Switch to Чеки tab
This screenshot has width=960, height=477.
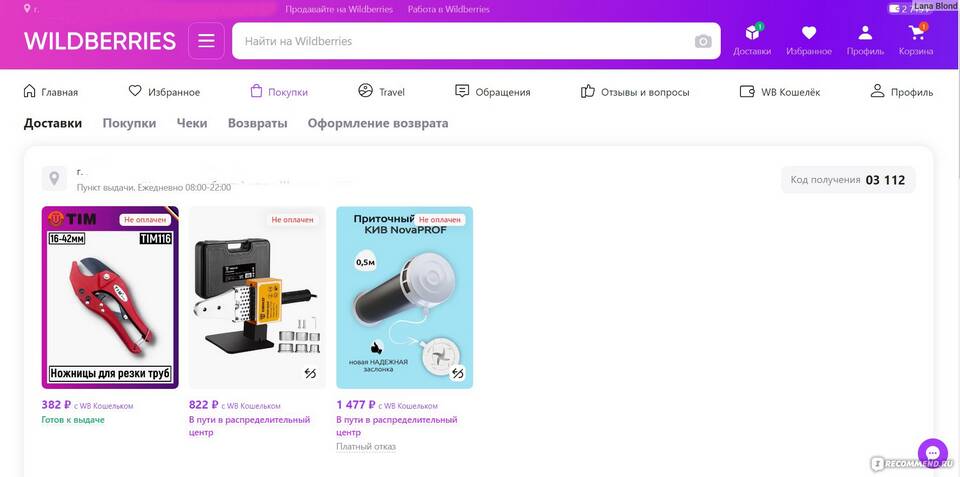coord(192,123)
